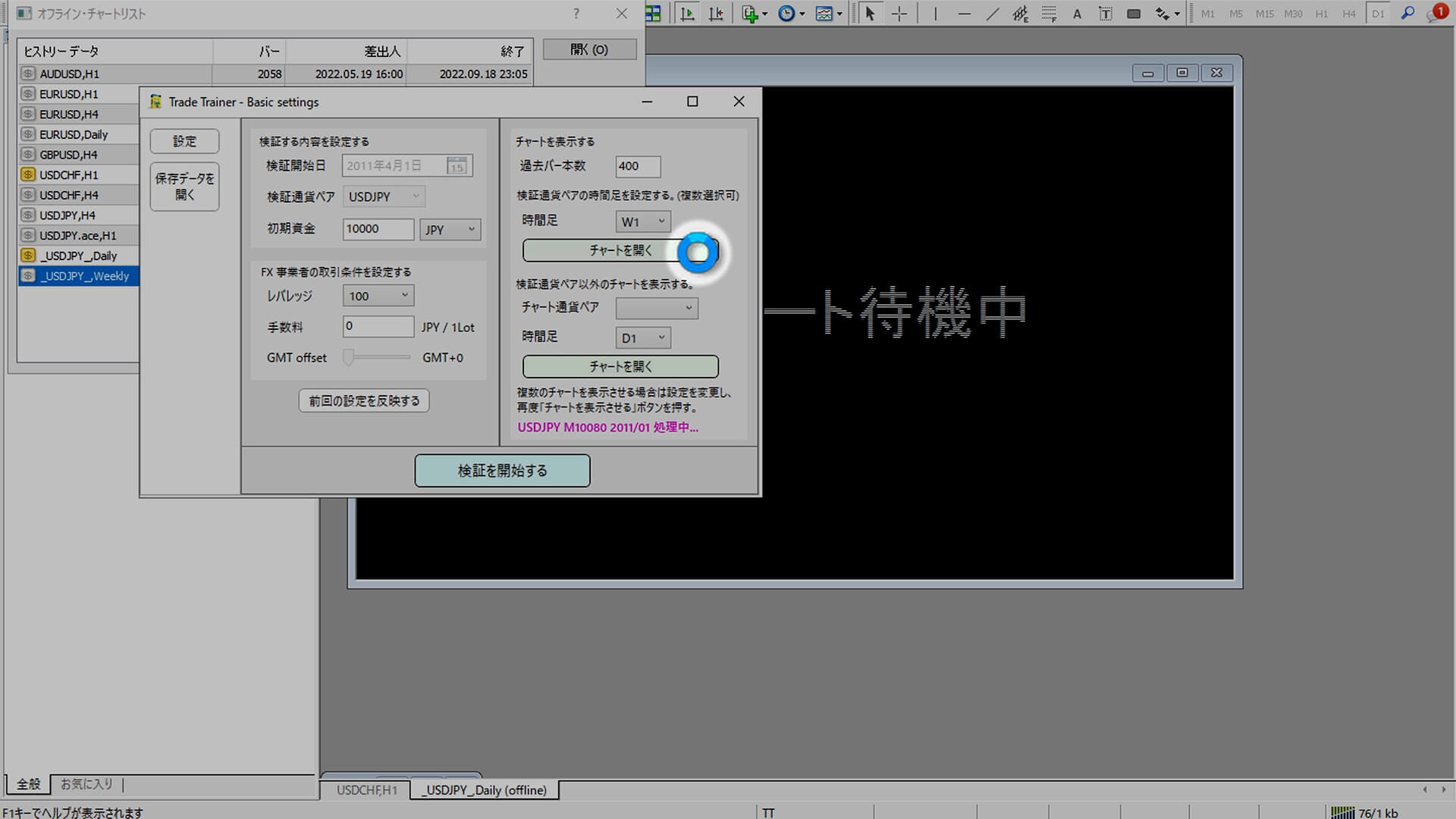Screen dimensions: 1456x819
Task: Switch to the USDCHF,H1 chart tab
Action: point(366,790)
